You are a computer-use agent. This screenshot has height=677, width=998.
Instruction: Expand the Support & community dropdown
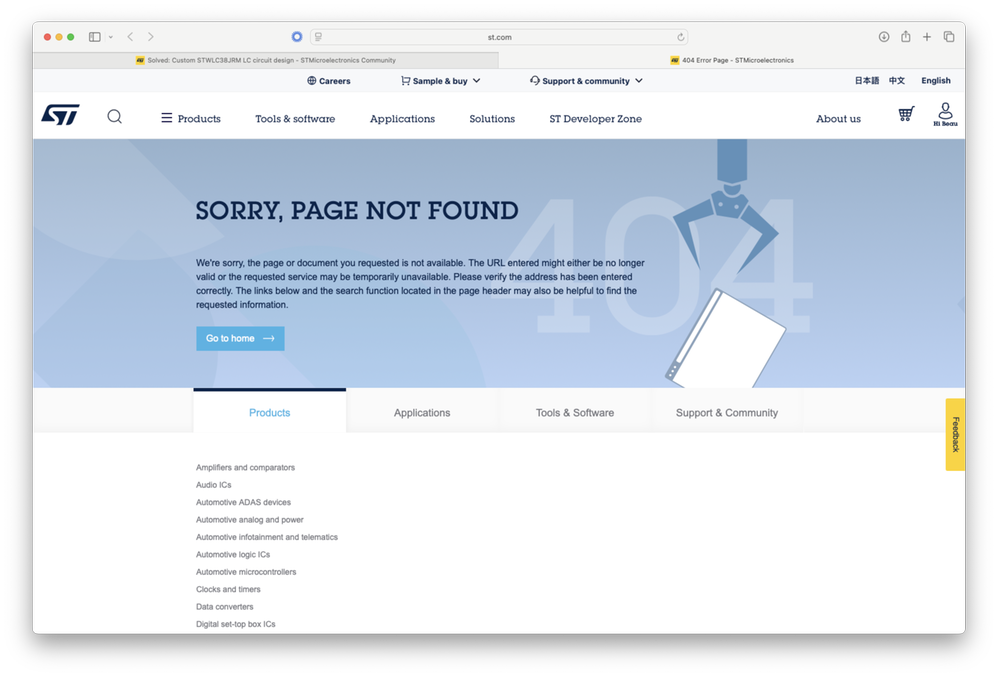584,81
